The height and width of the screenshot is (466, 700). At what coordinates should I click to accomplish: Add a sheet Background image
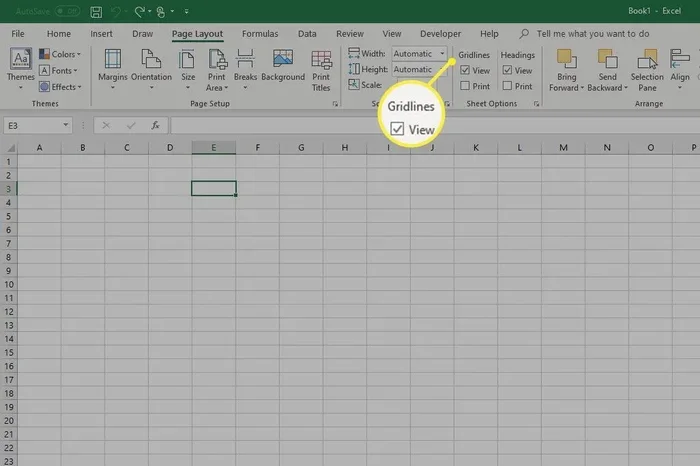[283, 66]
